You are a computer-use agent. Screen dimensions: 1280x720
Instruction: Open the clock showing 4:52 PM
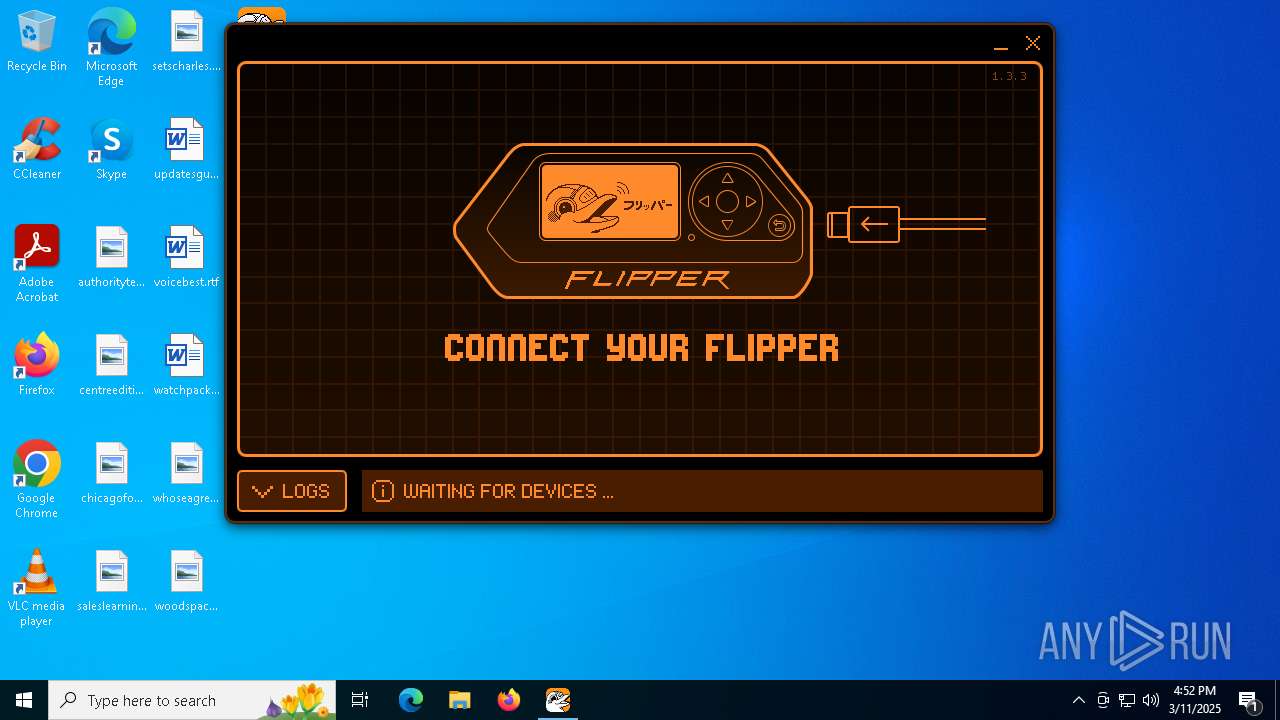(x=1195, y=700)
